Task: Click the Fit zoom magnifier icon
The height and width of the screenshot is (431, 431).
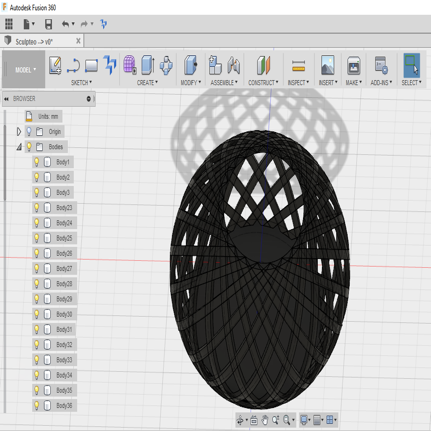Action: (287, 420)
